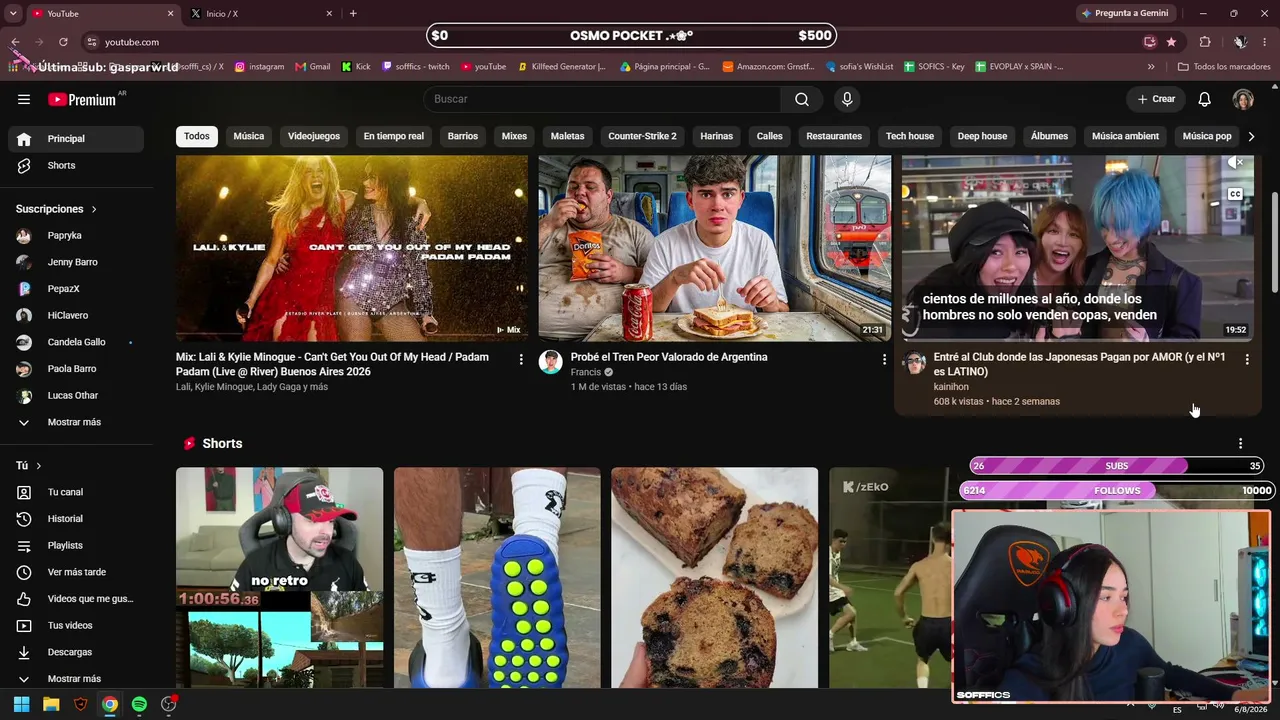Click the kainihon channel avatar
The height and width of the screenshot is (720, 1280).
(x=914, y=362)
